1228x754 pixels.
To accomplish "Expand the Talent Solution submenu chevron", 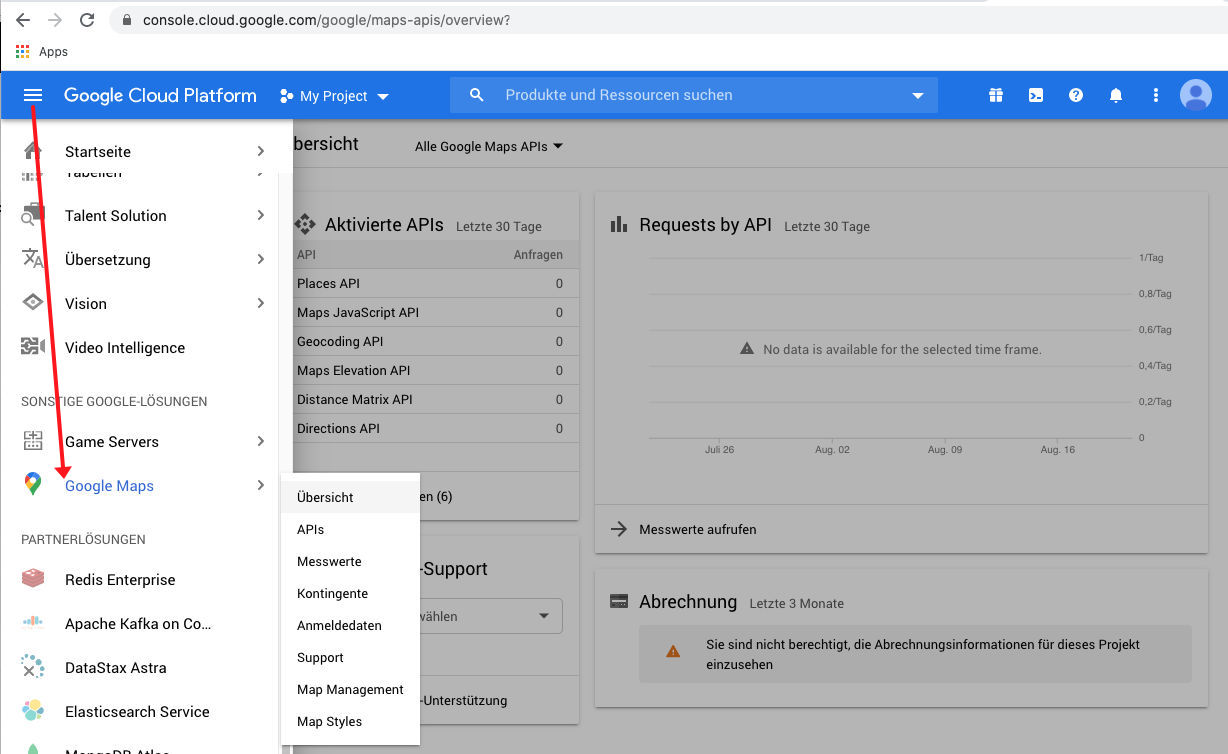I will (x=260, y=215).
